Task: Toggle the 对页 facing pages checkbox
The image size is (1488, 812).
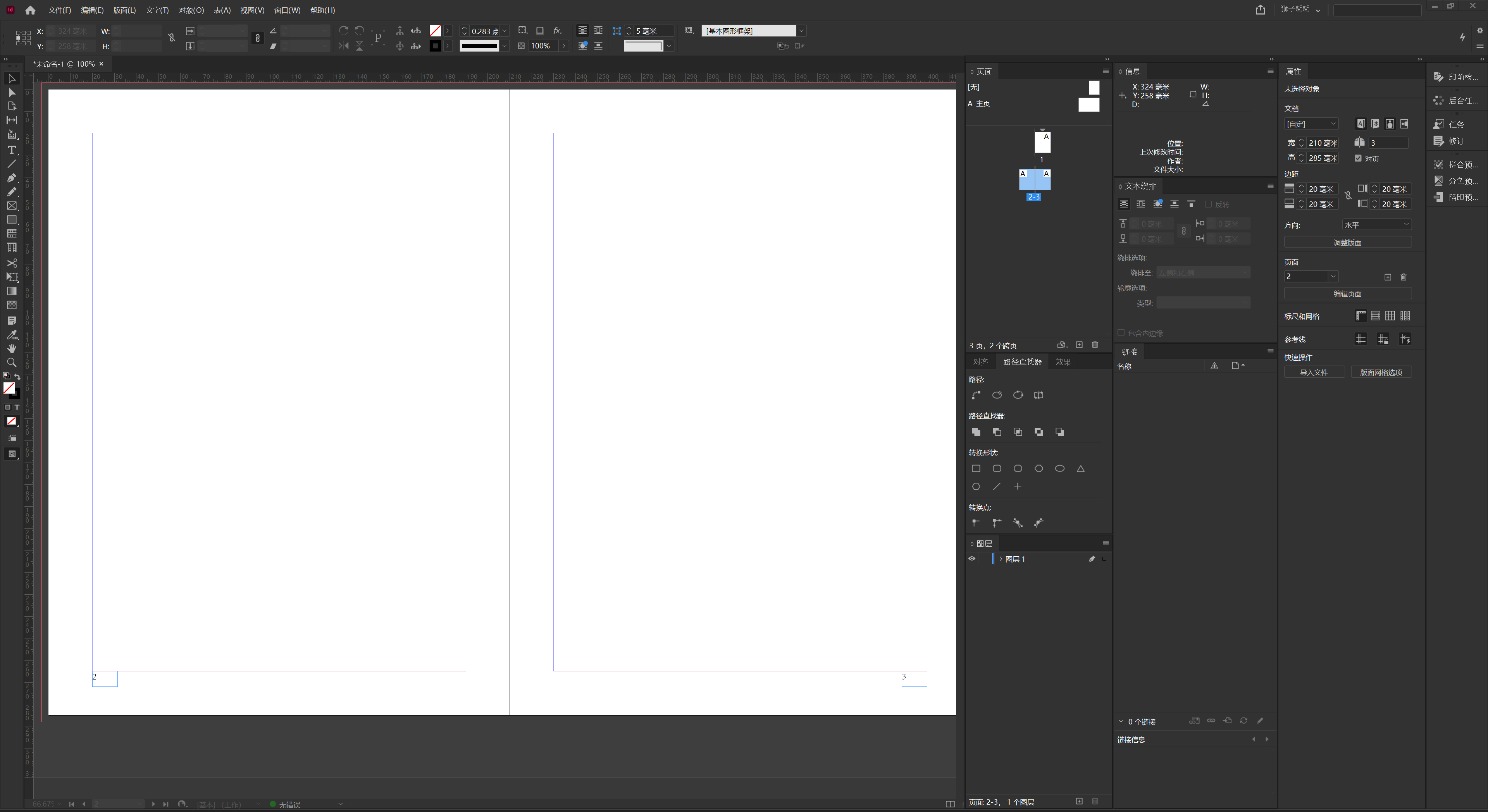Action: [x=1358, y=158]
